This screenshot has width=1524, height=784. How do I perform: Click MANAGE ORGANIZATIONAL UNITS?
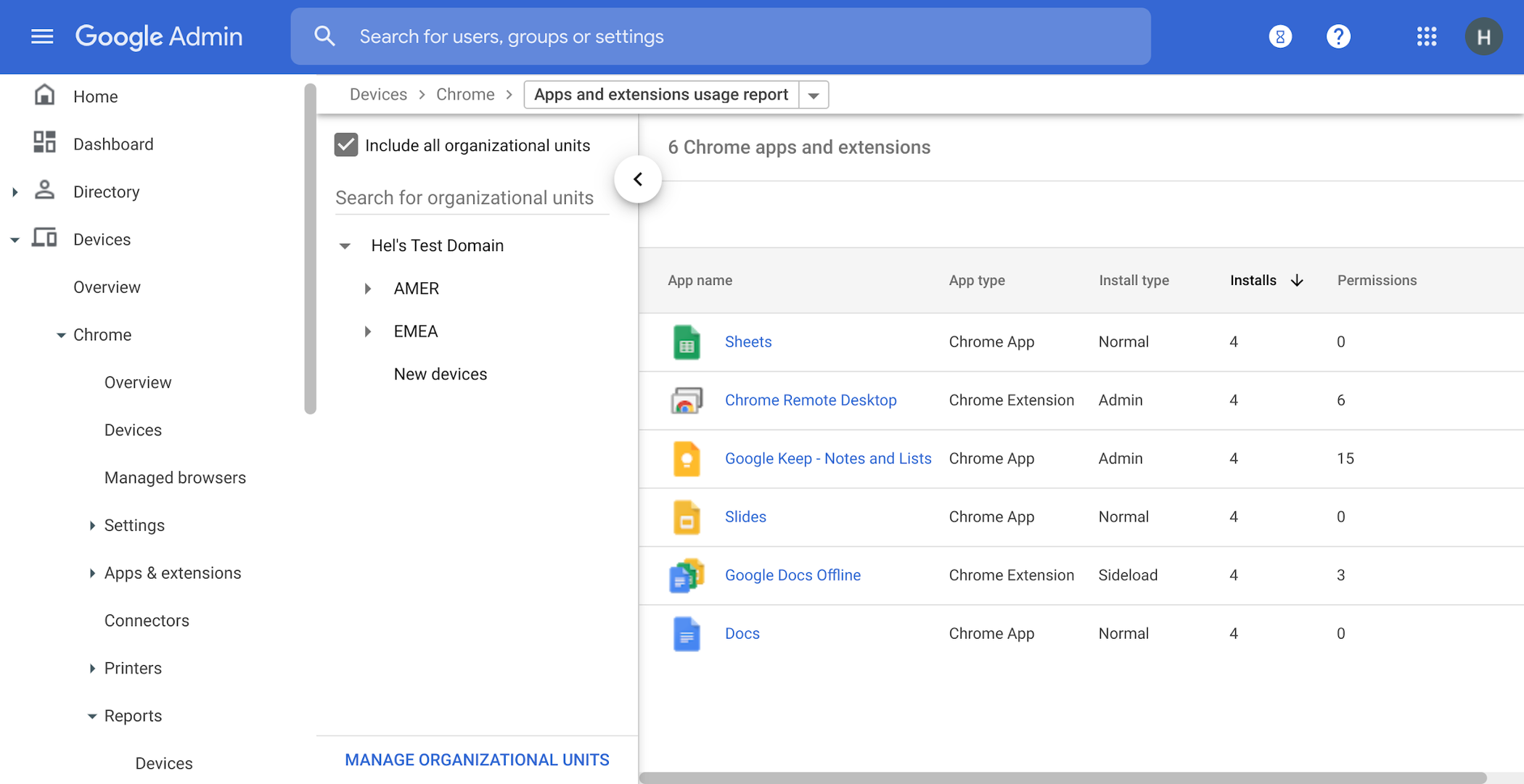coord(477,759)
